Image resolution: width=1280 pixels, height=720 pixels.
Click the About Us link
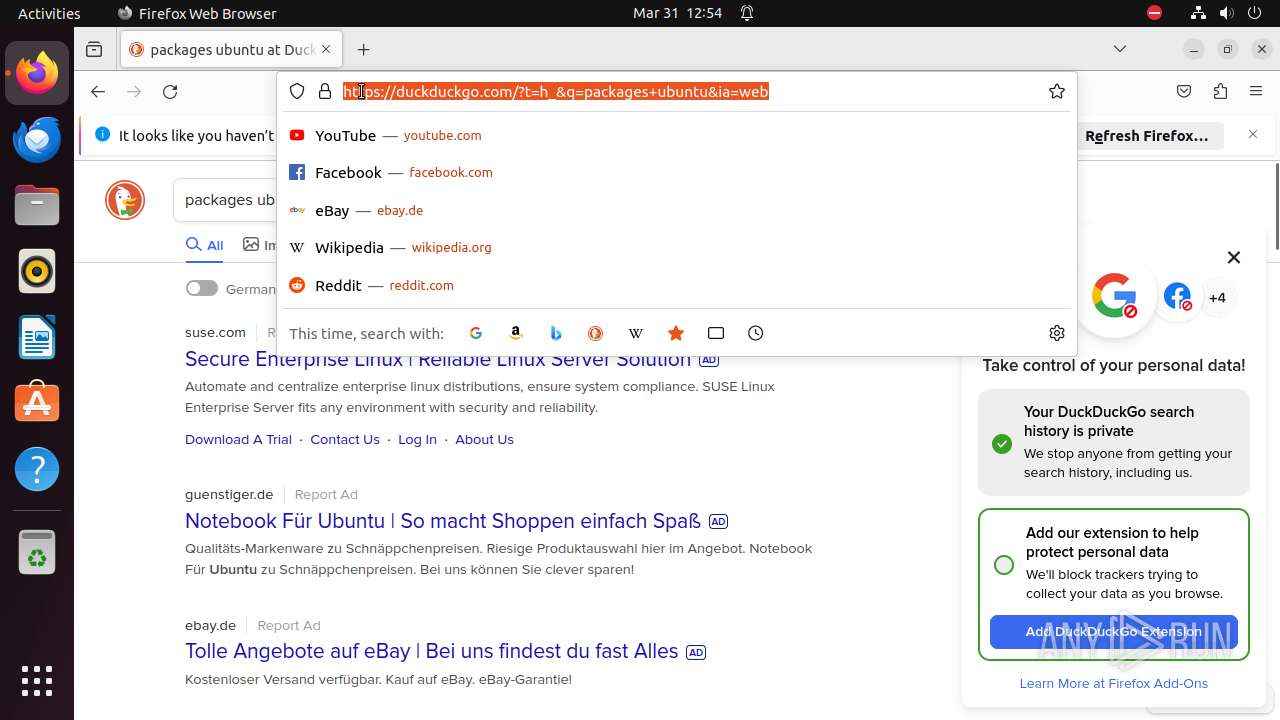(x=484, y=439)
